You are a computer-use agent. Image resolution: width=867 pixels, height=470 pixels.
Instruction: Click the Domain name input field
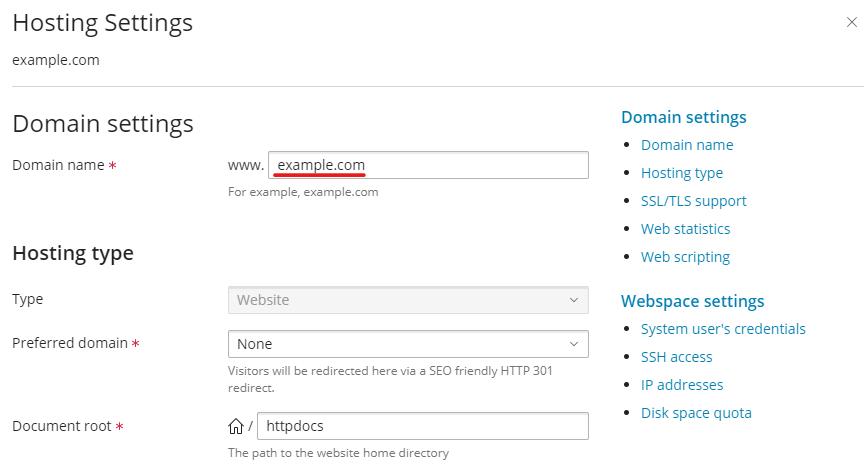coord(428,165)
